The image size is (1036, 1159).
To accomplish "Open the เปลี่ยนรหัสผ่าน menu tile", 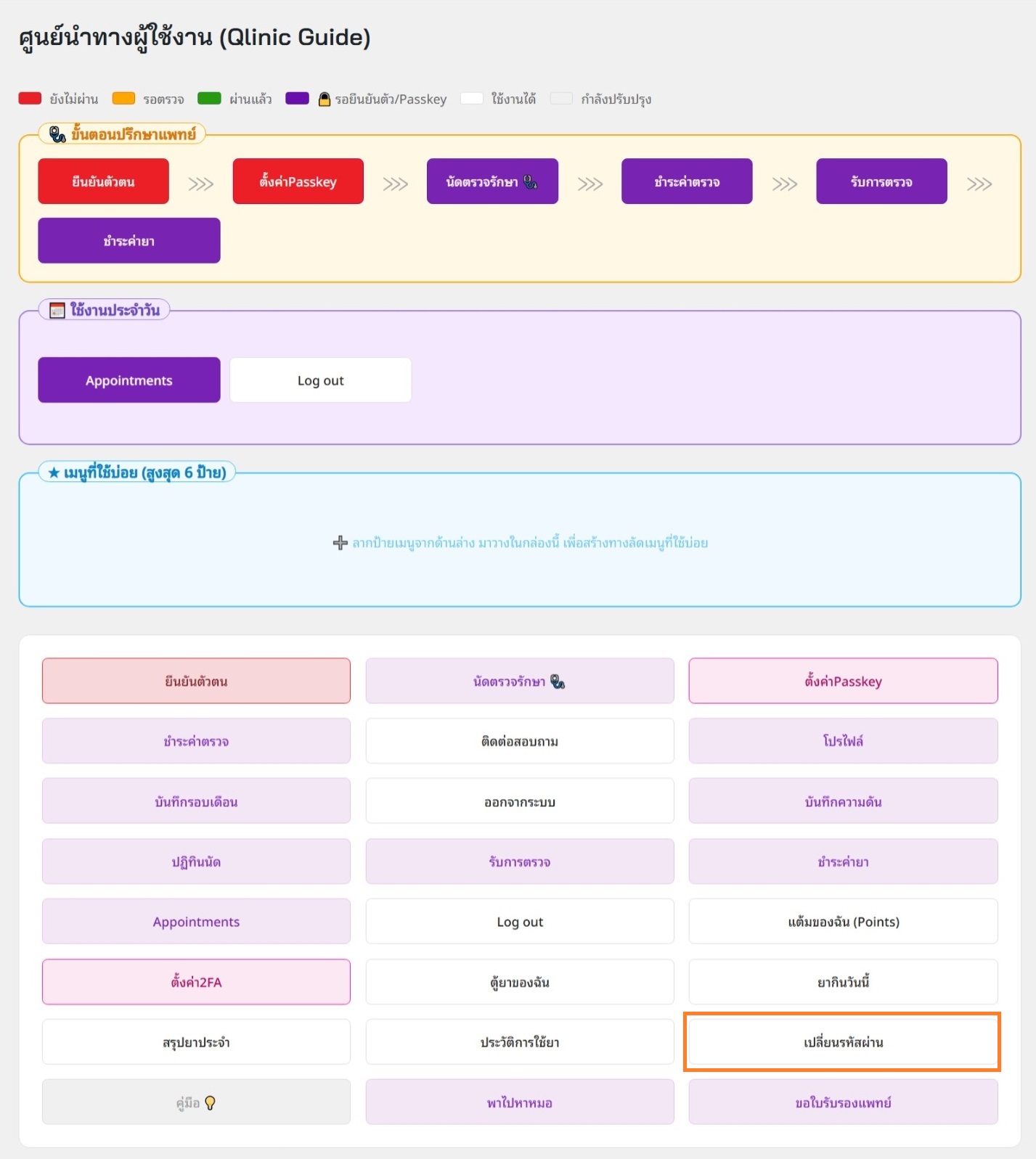I will click(x=842, y=1042).
